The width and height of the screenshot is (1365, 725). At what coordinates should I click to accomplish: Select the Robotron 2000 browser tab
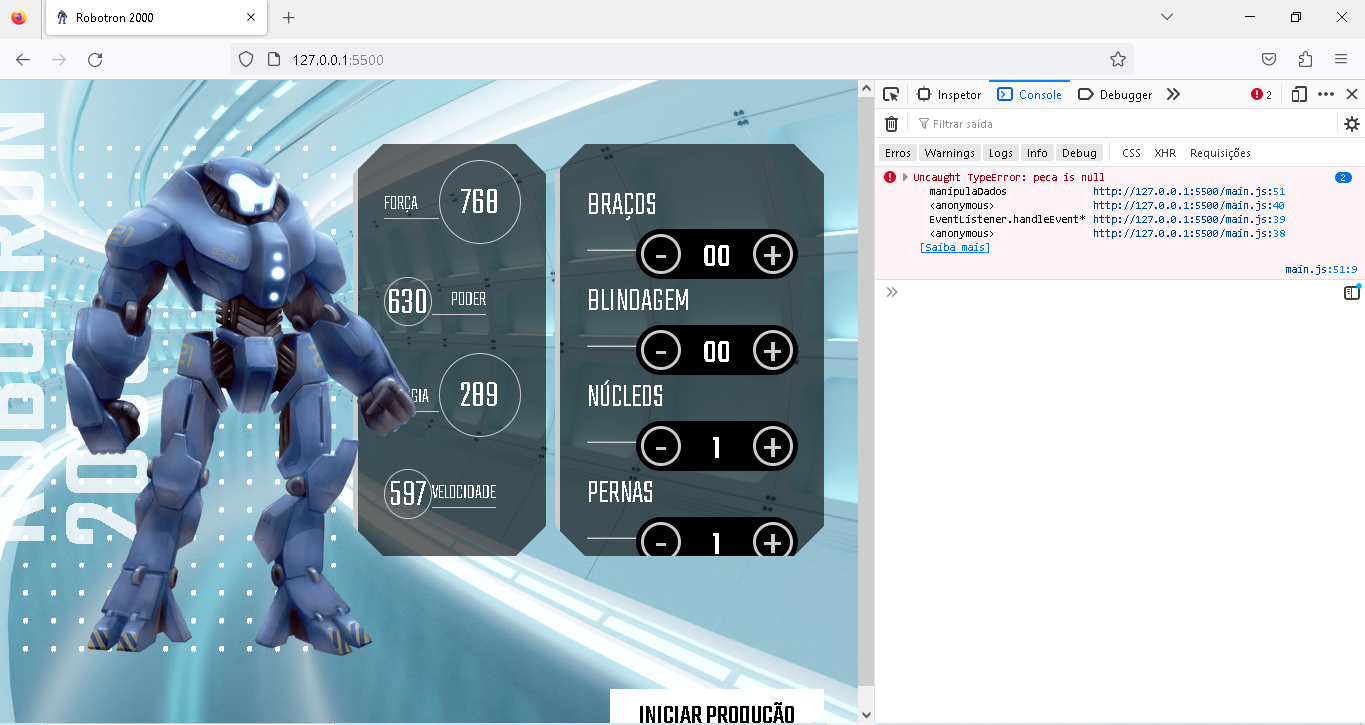coord(156,17)
